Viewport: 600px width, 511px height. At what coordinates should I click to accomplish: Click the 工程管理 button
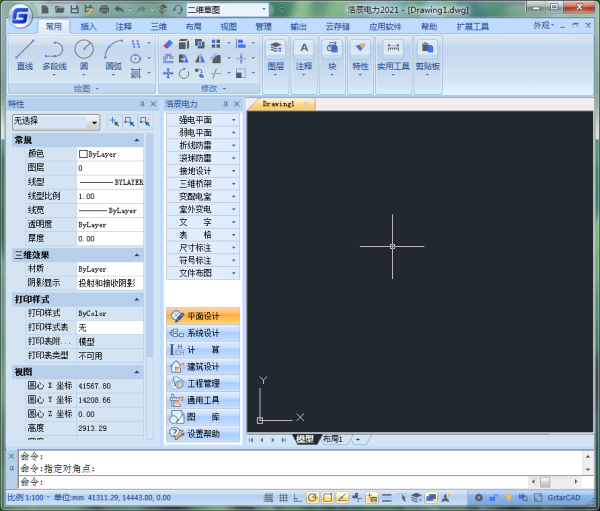(203, 383)
